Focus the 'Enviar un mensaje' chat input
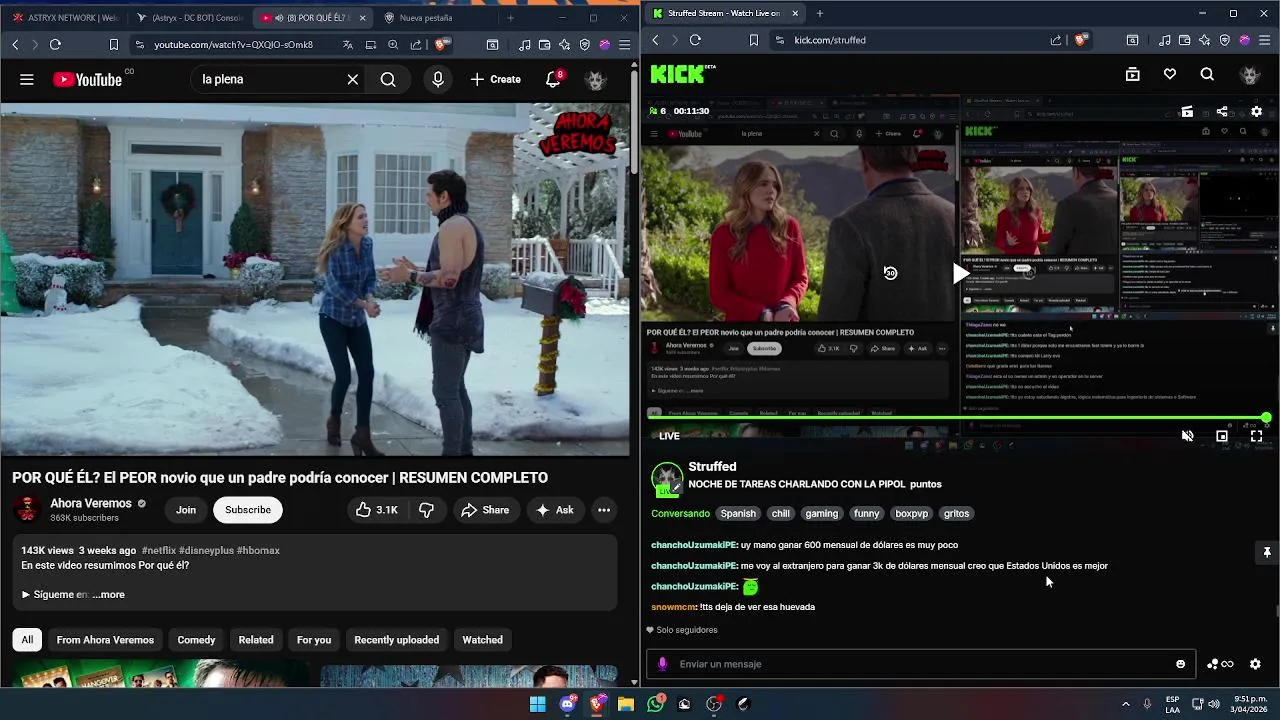 pyautogui.click(x=920, y=664)
